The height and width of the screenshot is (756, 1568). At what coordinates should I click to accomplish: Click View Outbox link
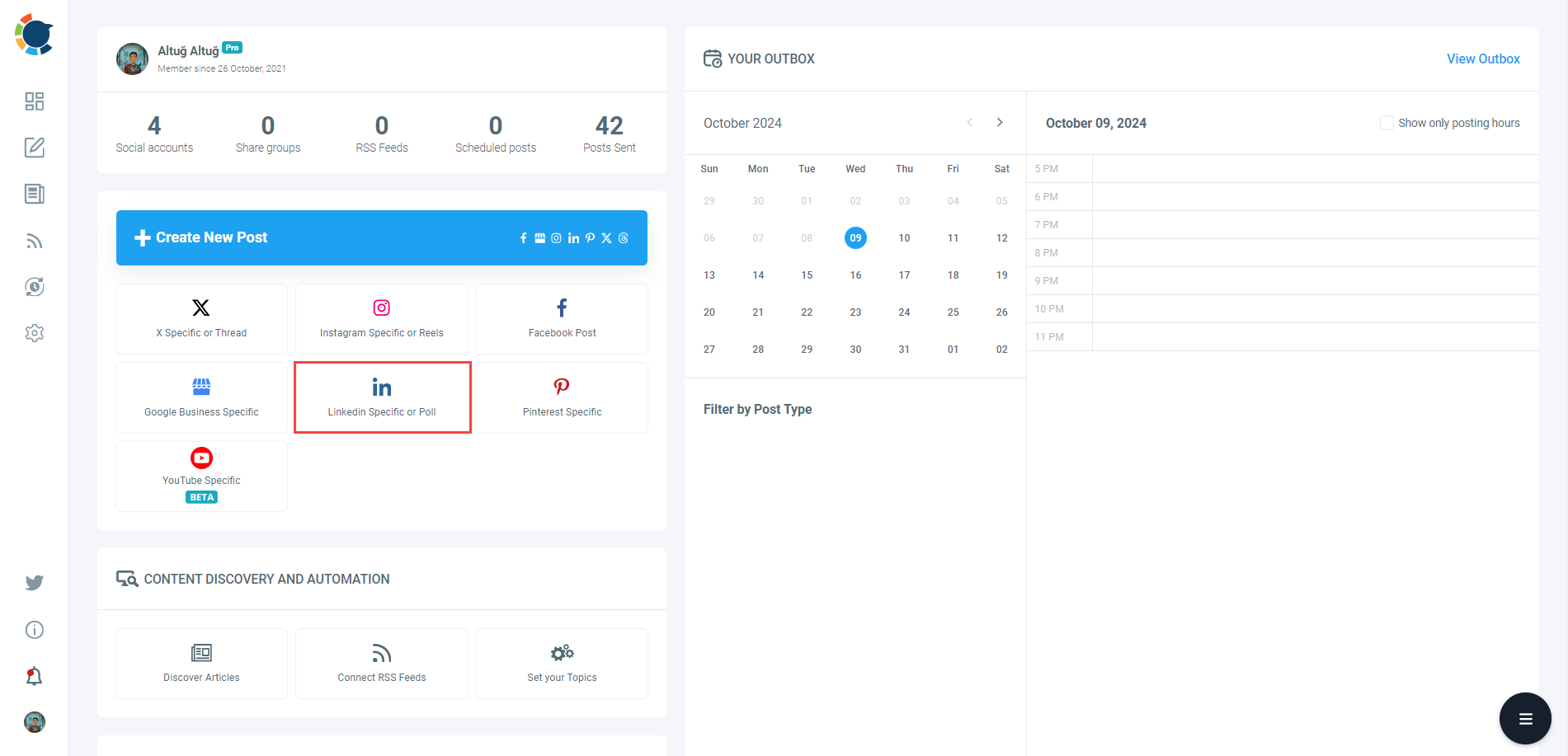[x=1482, y=59]
